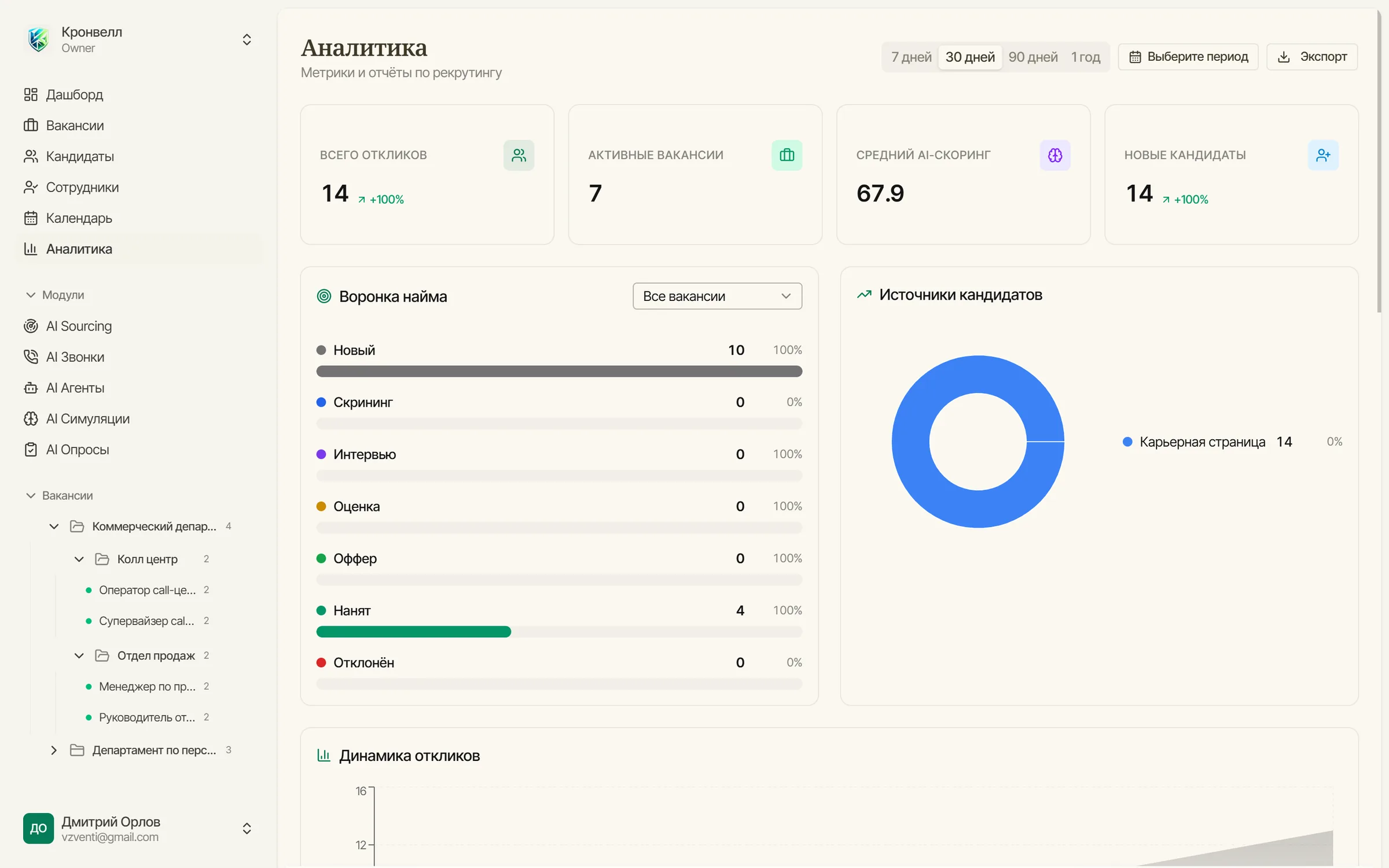Click the Динамика откликов chart icon
The width and height of the screenshot is (1389, 868).
(324, 755)
